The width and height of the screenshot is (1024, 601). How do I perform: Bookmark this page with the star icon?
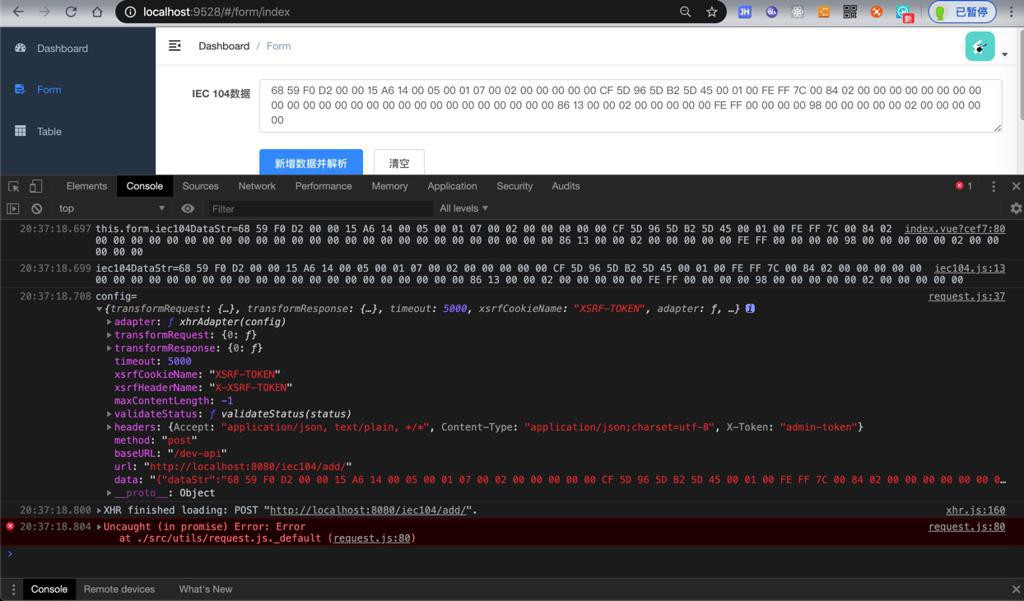click(x=712, y=12)
